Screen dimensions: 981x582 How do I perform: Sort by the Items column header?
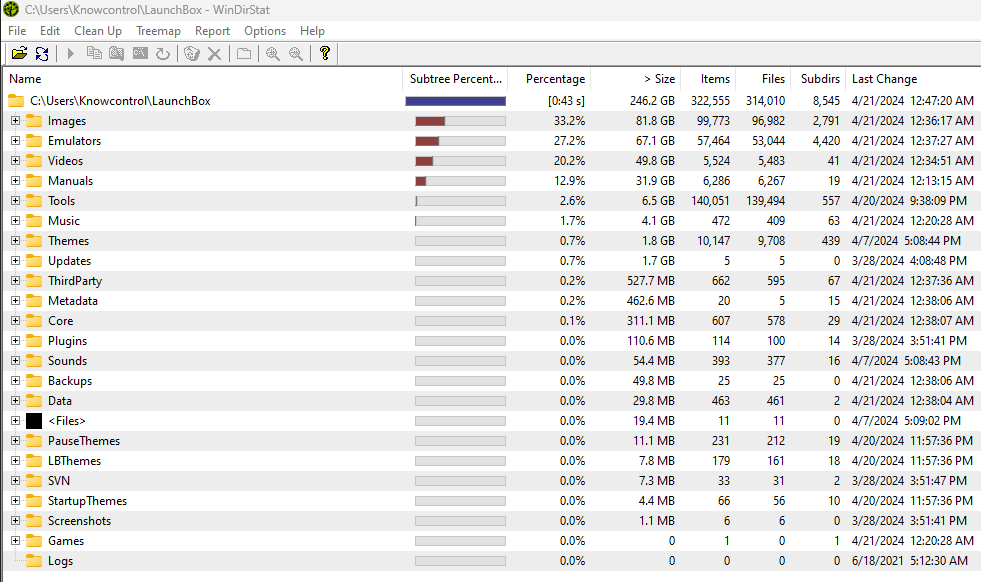point(708,79)
